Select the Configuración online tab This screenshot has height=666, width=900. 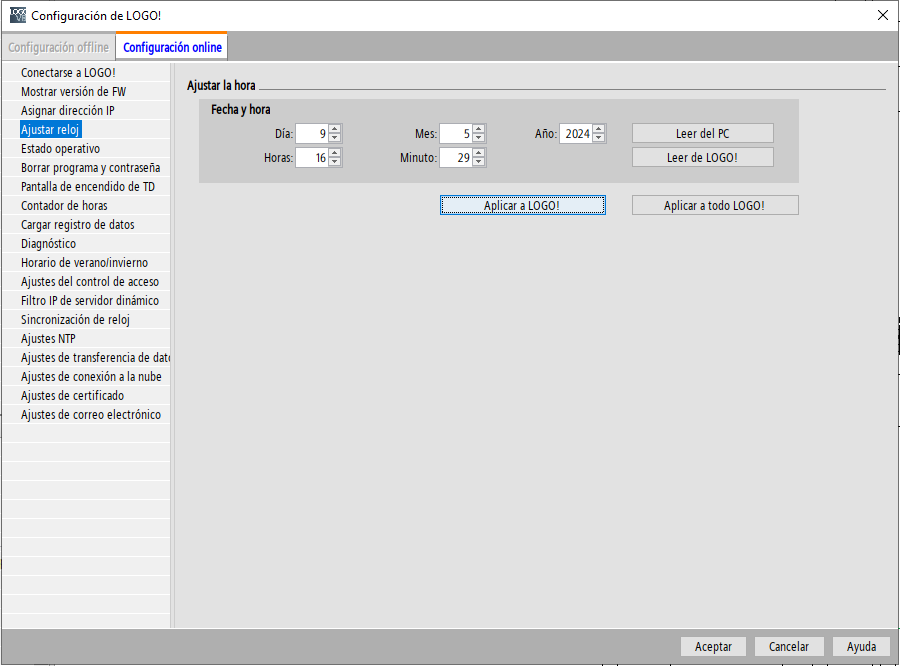pos(171,47)
